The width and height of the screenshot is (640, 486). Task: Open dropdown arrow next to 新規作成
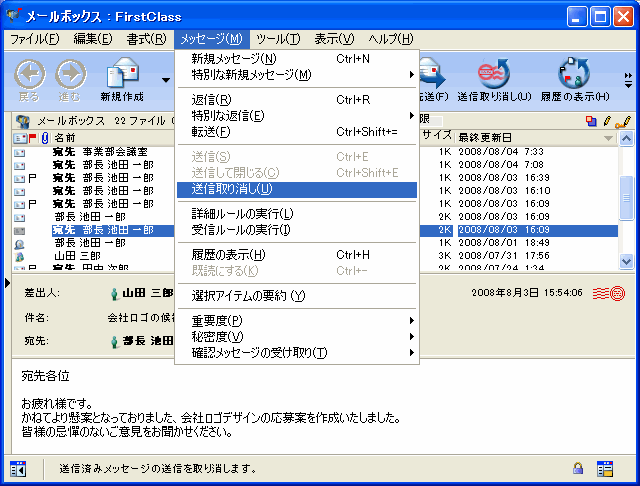coord(165,79)
